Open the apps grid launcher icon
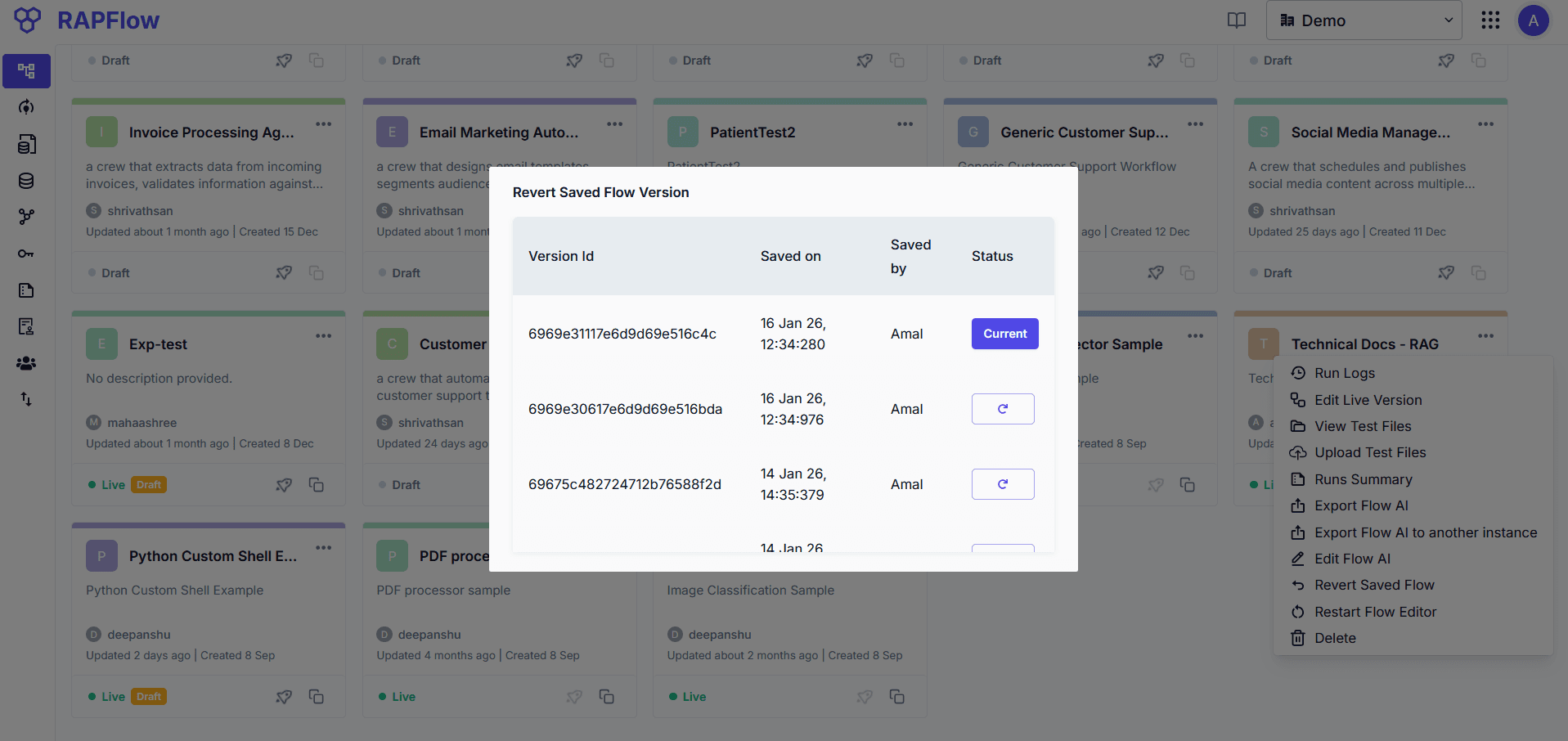 pyautogui.click(x=1490, y=20)
